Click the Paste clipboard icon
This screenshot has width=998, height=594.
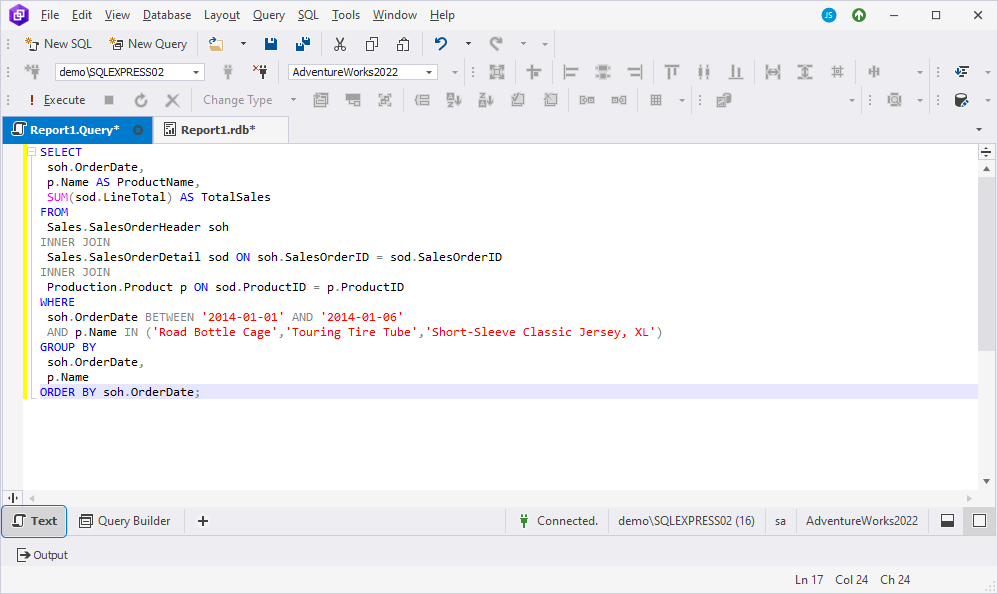pos(403,44)
